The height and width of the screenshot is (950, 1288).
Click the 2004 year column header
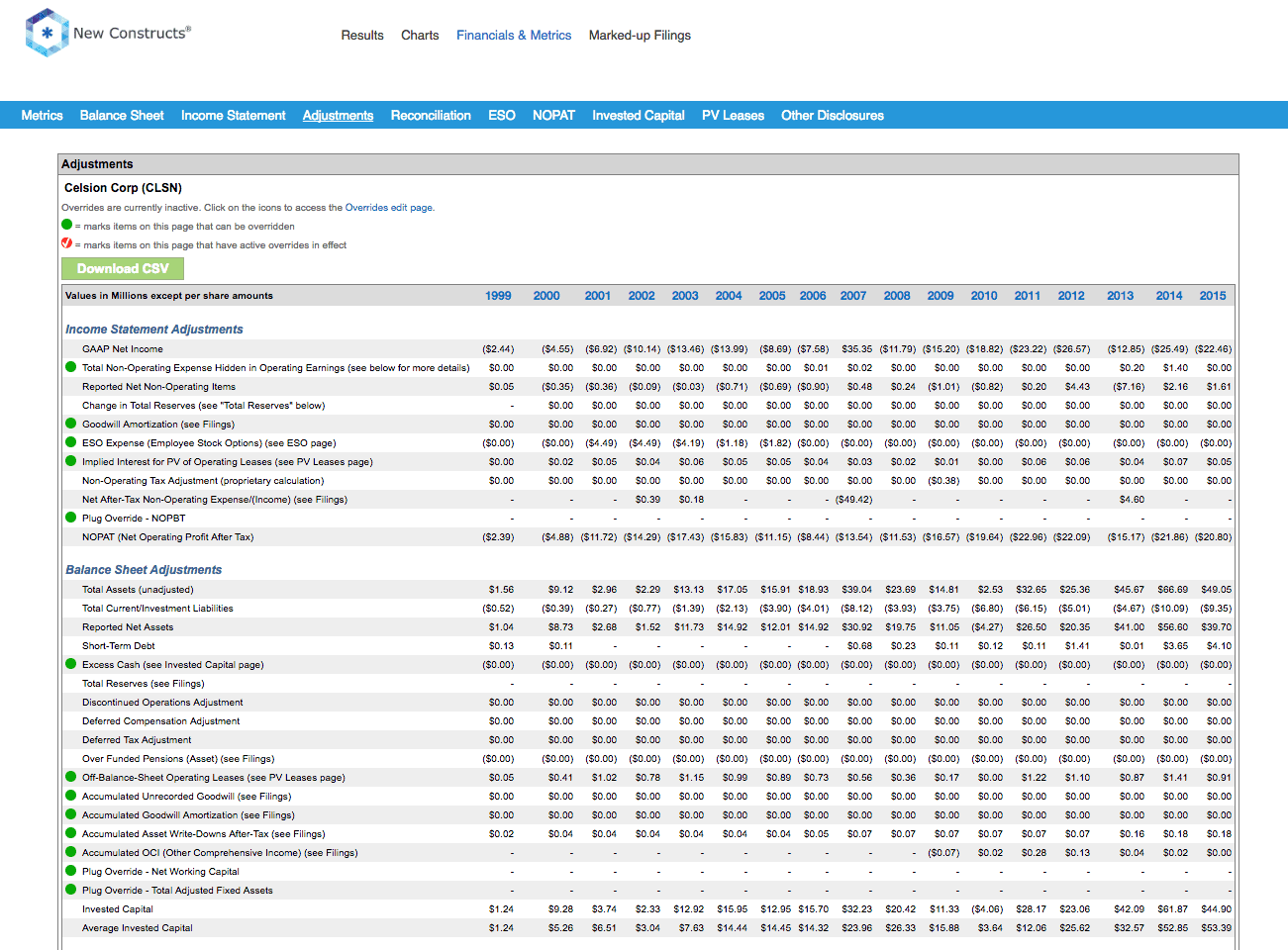click(729, 296)
